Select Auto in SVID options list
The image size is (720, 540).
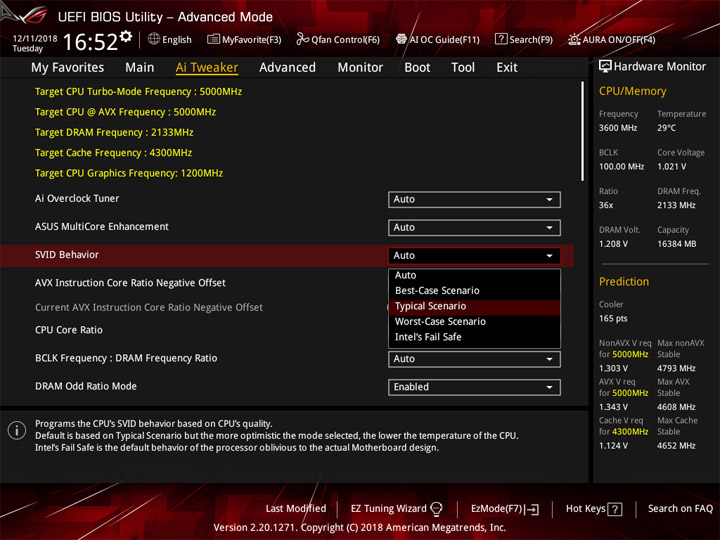click(474, 276)
